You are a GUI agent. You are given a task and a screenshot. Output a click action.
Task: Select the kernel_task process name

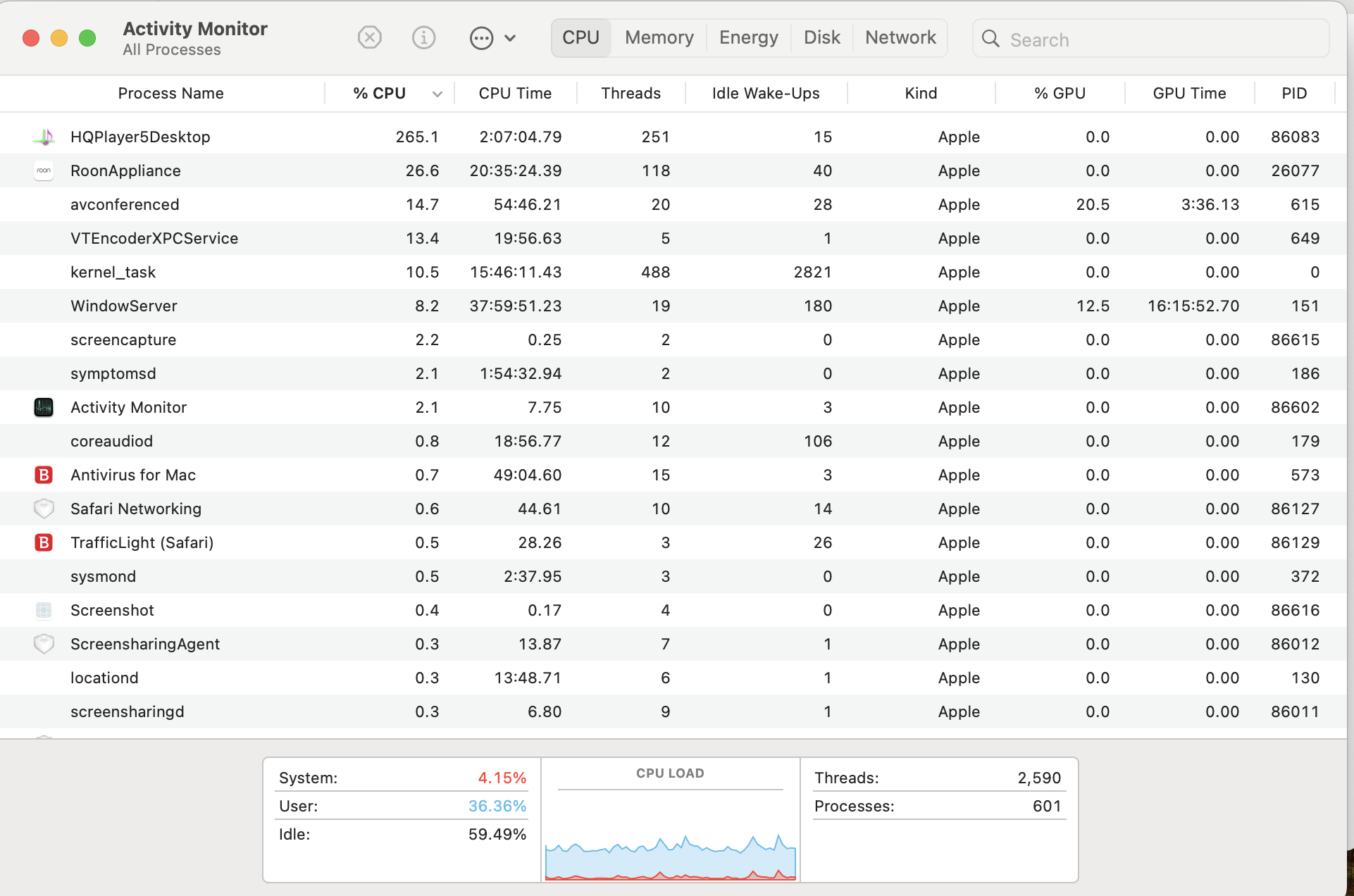tap(113, 272)
